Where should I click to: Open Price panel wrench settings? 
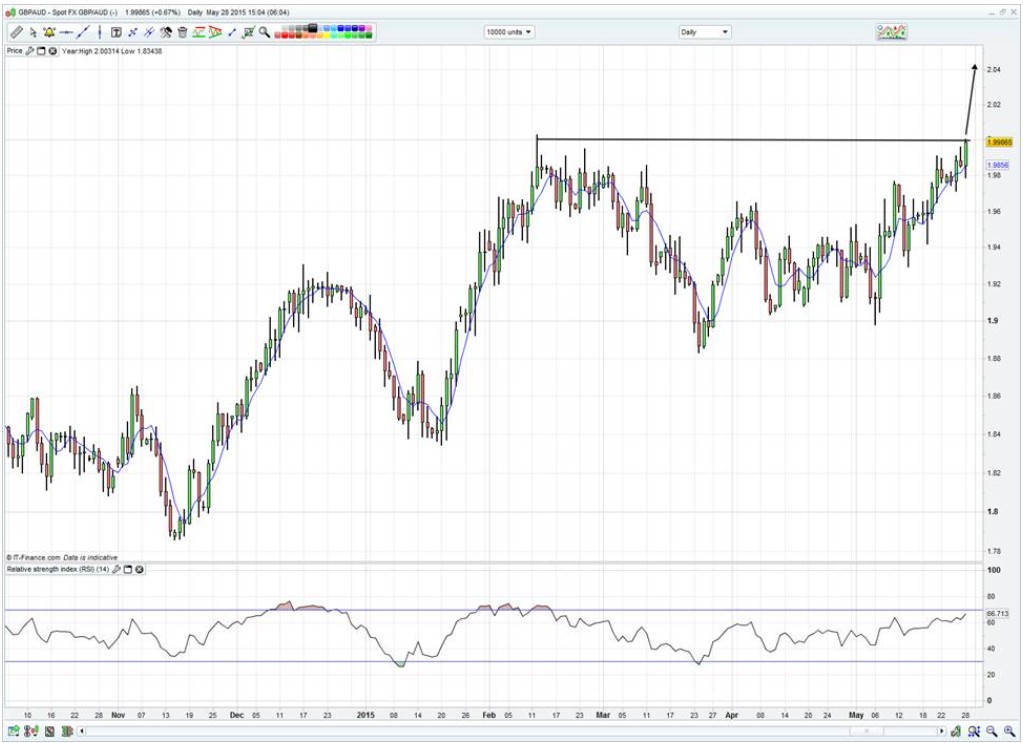click(30, 50)
